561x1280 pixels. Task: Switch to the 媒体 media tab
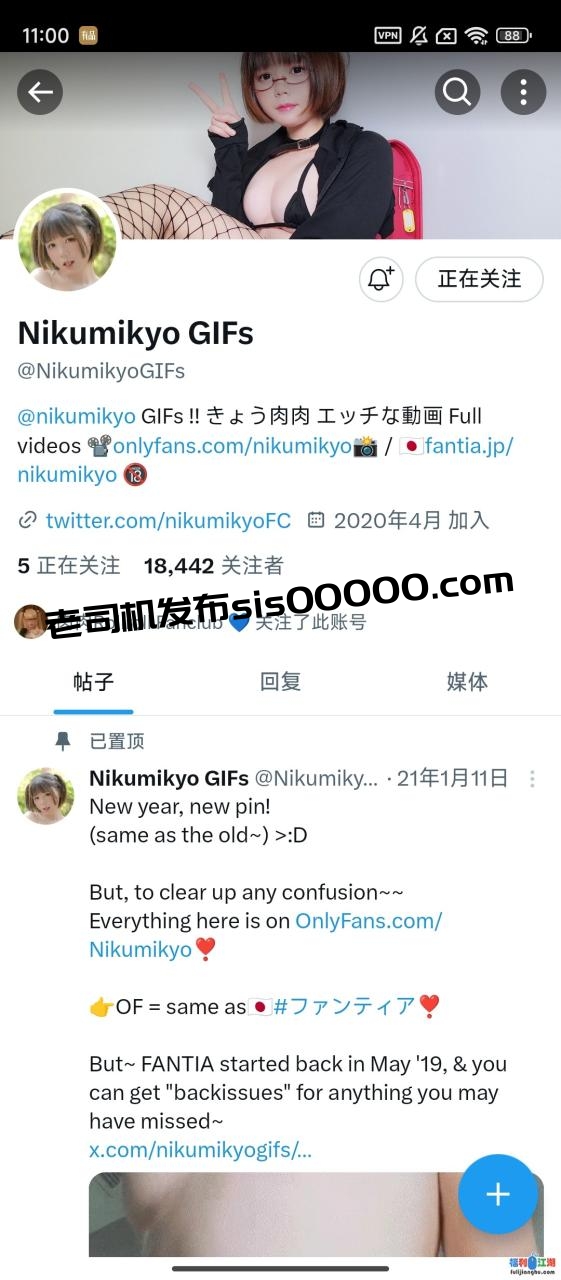point(467,682)
